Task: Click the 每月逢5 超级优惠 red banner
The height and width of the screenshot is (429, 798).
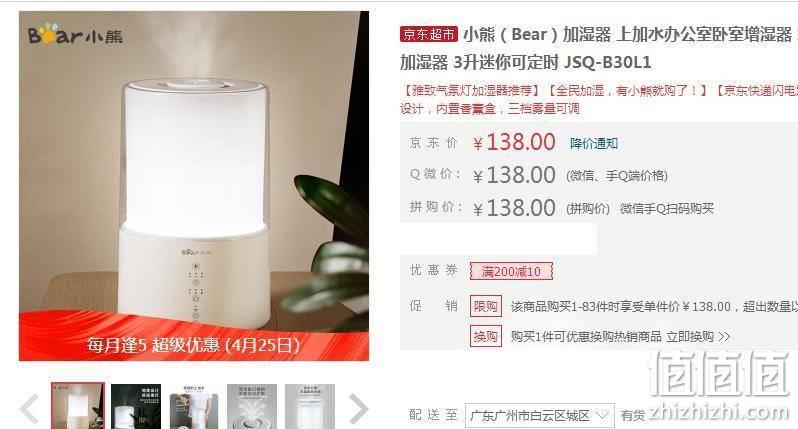Action: [194, 337]
